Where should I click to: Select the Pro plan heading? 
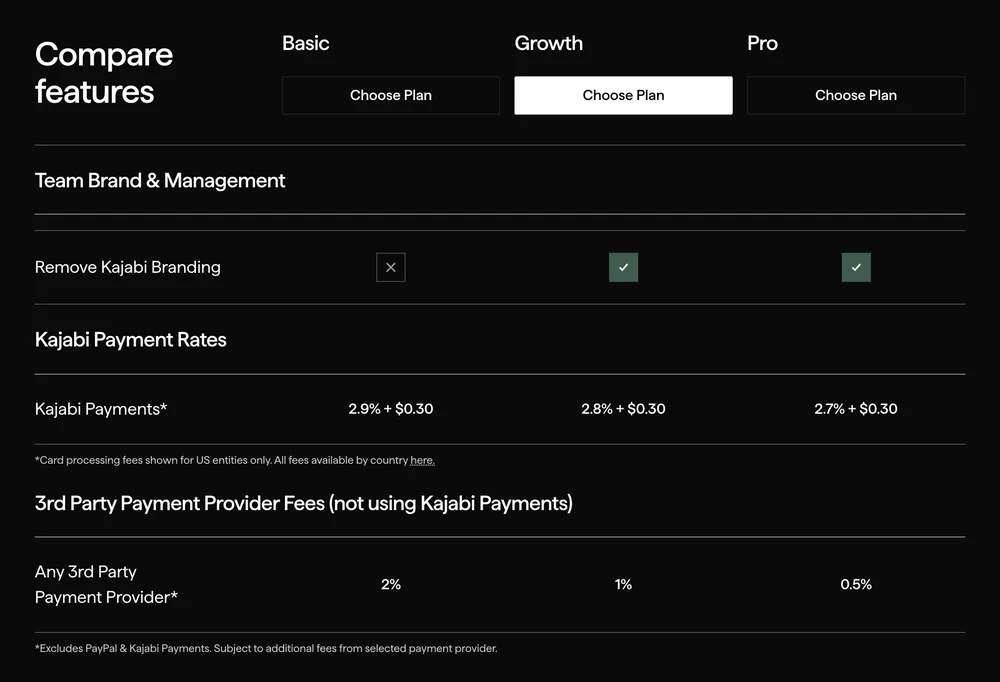pos(762,43)
